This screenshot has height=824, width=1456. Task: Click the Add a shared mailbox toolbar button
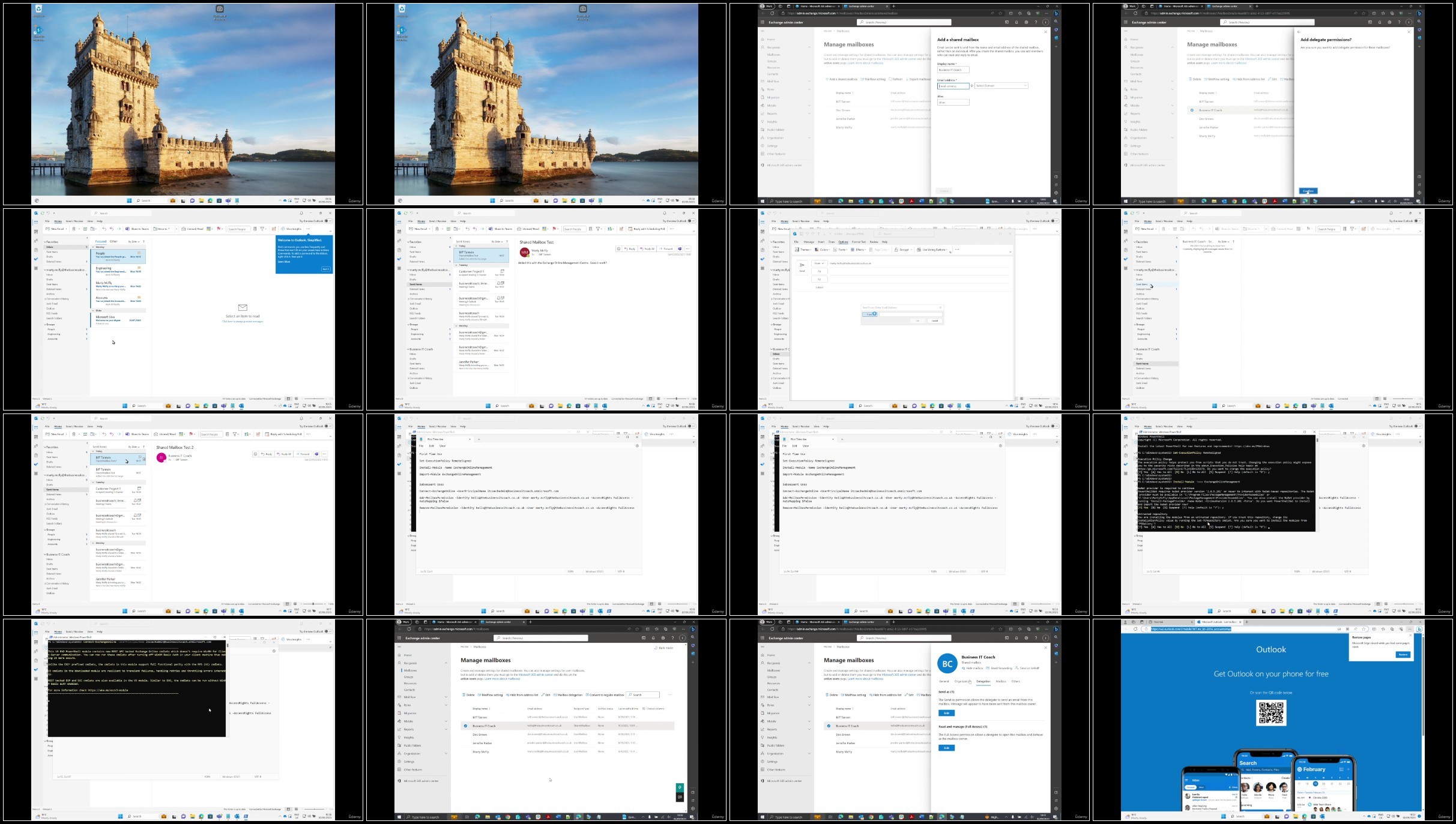[x=842, y=79]
